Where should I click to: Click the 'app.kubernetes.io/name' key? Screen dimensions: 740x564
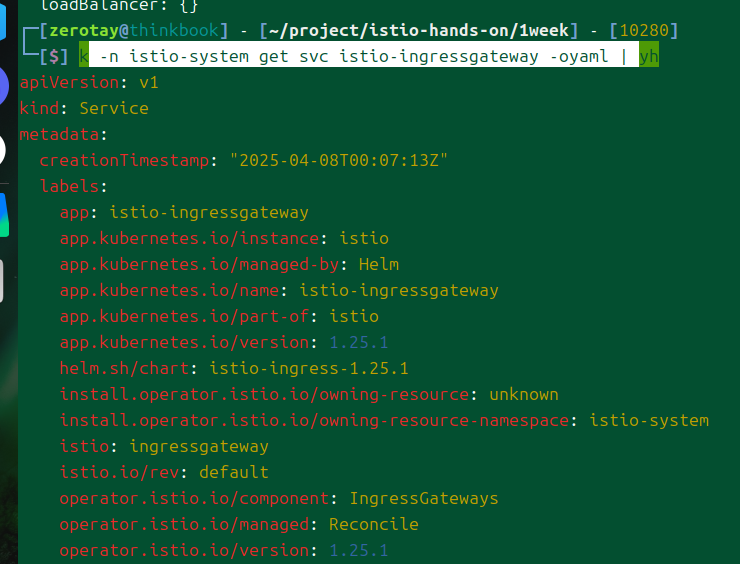coord(169,290)
